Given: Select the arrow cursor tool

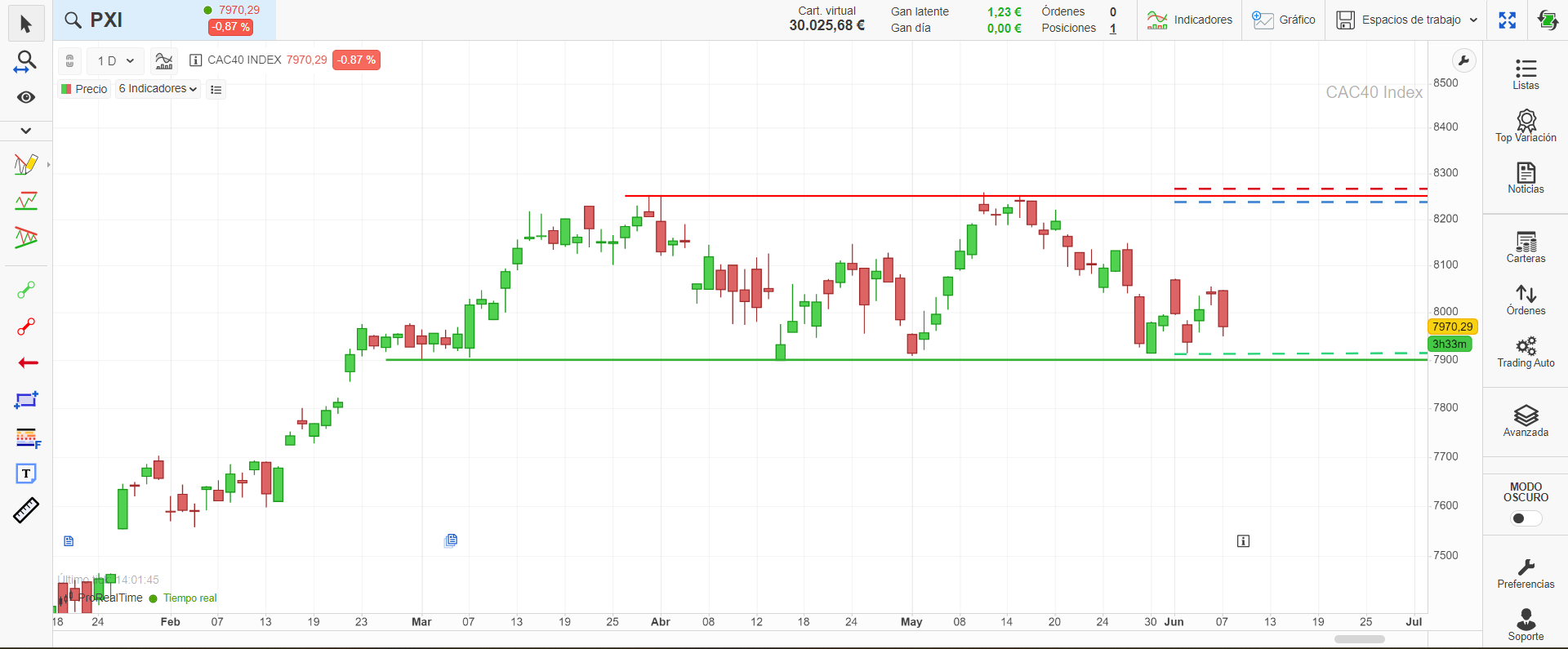Looking at the screenshot, I should (x=26, y=24).
